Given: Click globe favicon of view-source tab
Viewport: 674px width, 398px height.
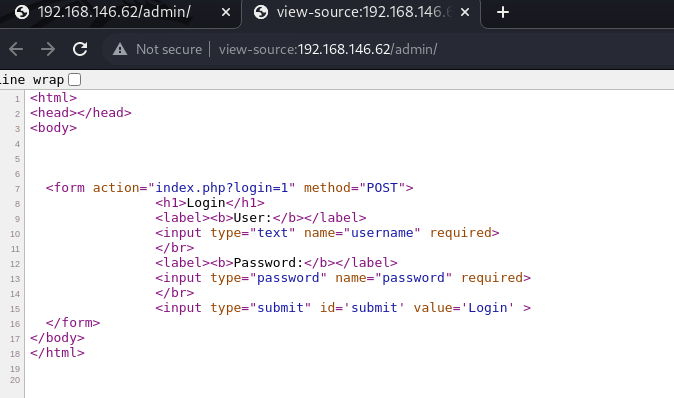Looking at the screenshot, I should [x=260, y=12].
